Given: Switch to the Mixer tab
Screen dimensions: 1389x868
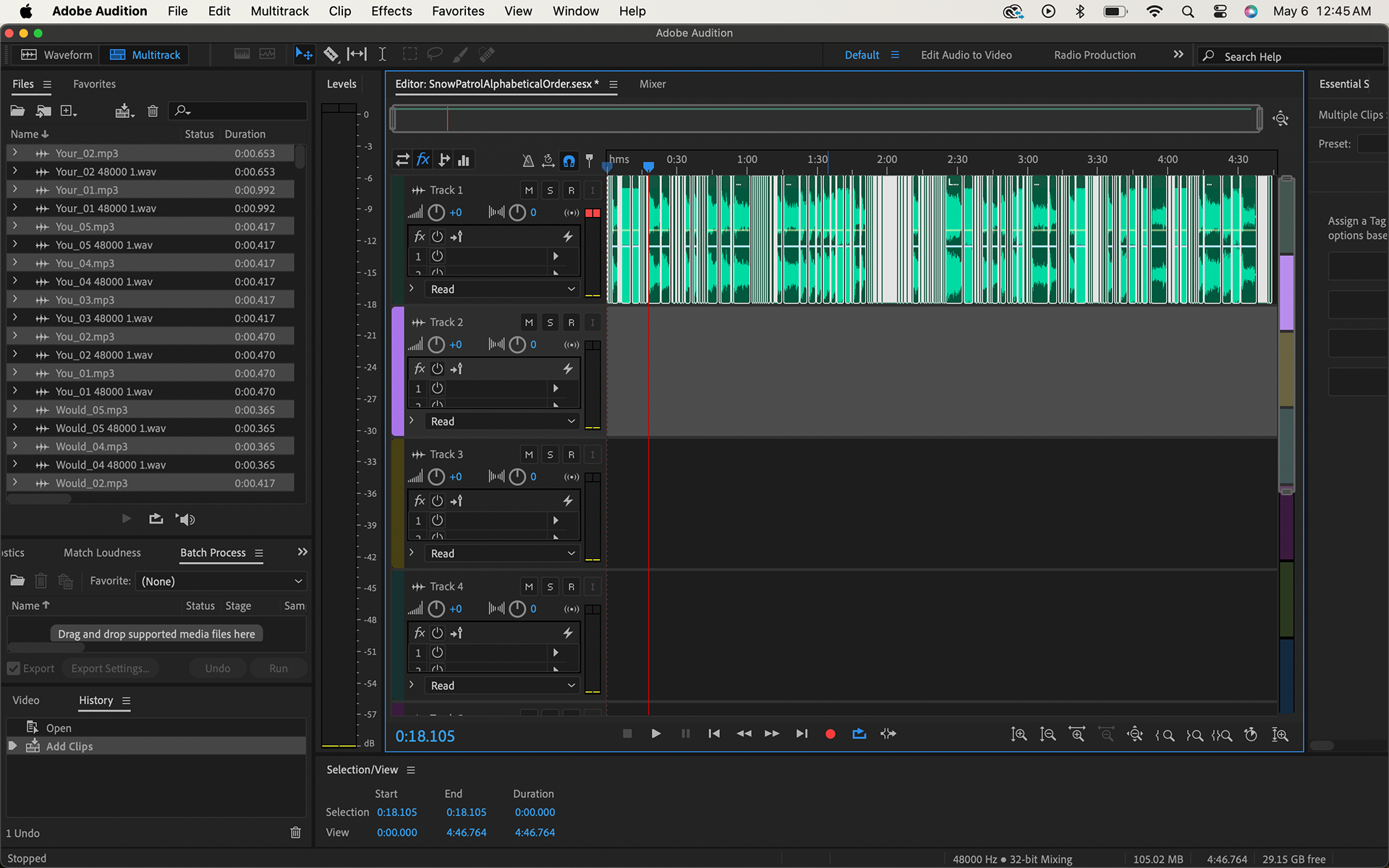Looking at the screenshot, I should click(x=652, y=84).
